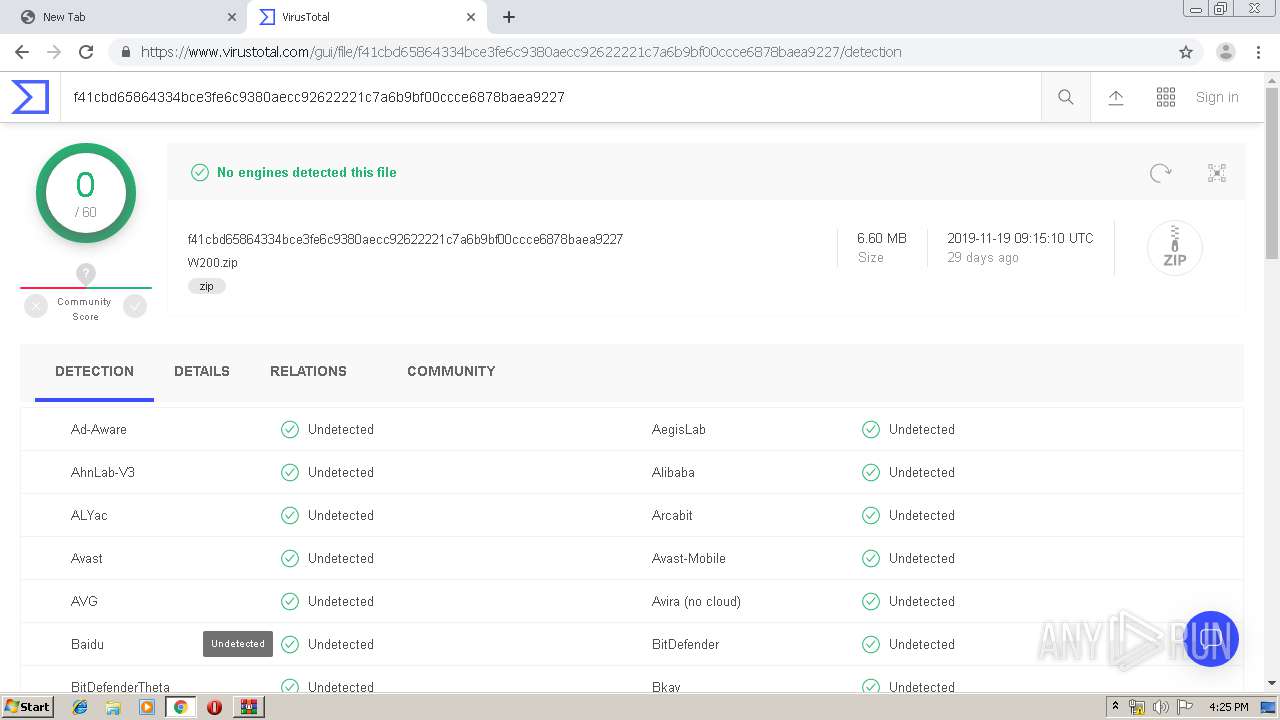Click the Baidu engine name
Image resolution: width=1280 pixels, height=720 pixels.
point(87,644)
